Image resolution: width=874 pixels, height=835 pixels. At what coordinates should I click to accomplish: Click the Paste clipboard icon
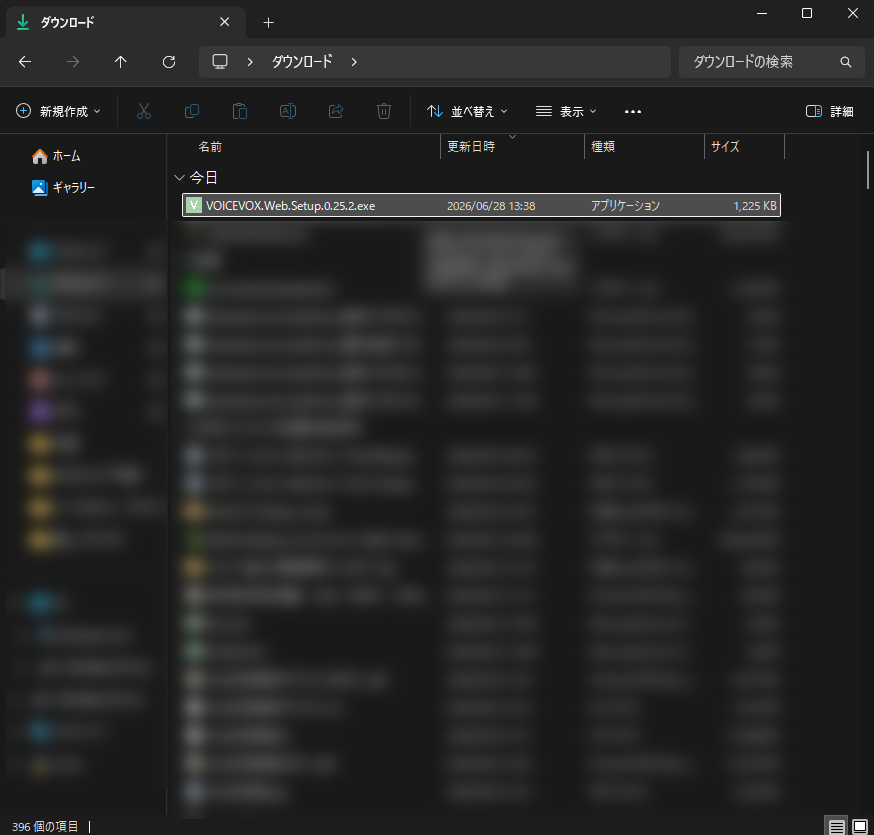240,111
